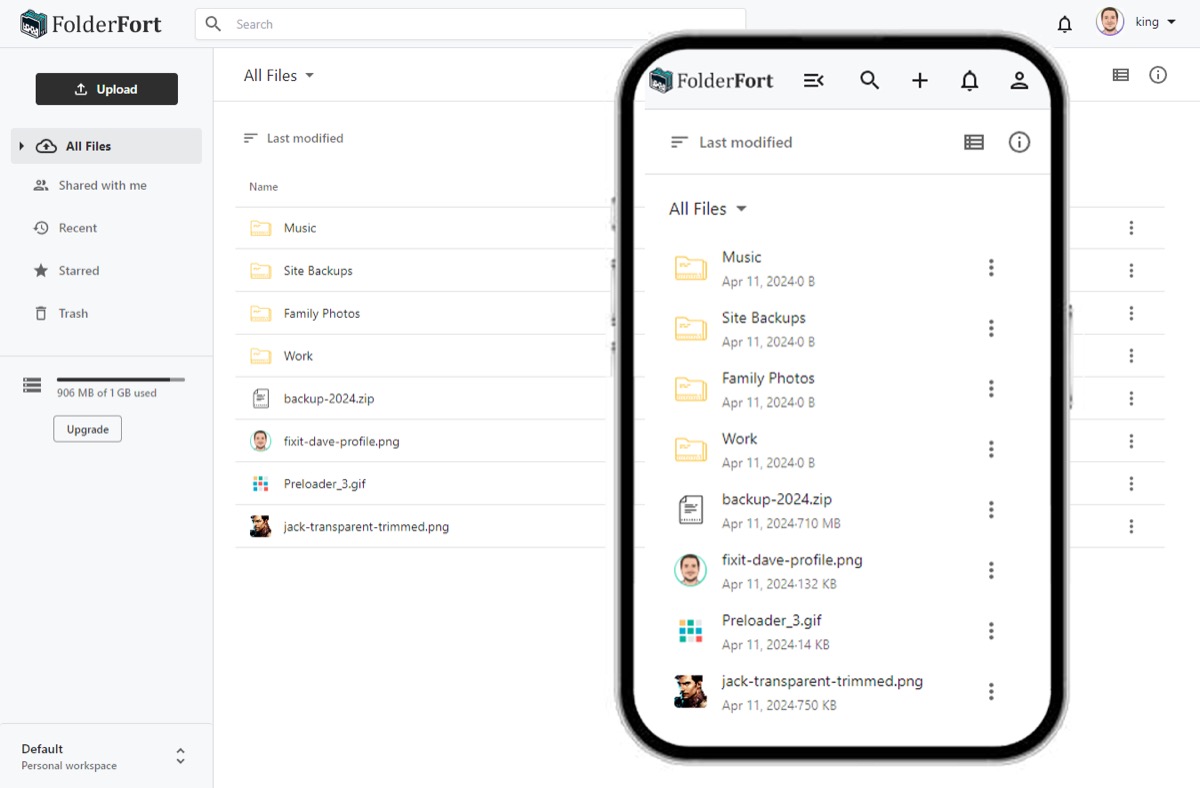Screen dimensions: 1200x788
Task: Click the notification bell in desktop header
Action: tap(1065, 24)
